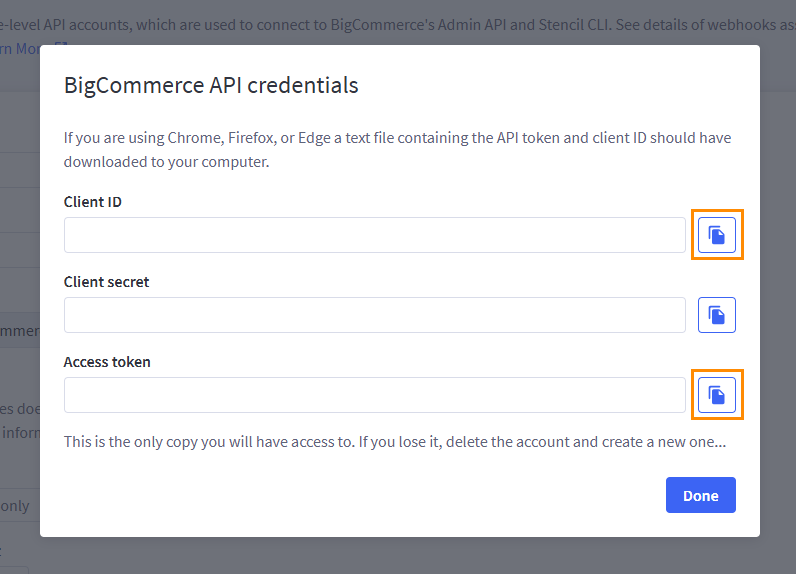Viewport: 796px width, 574px height.
Task: Focus the Client secret input box
Action: [374, 315]
